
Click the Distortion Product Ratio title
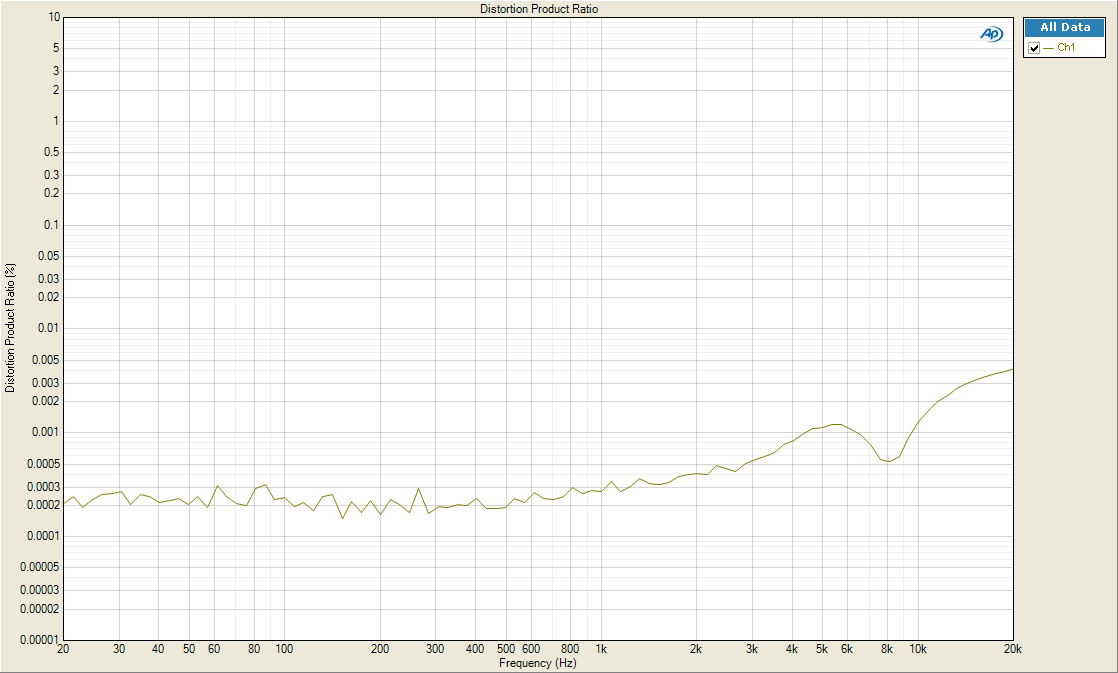click(x=539, y=9)
